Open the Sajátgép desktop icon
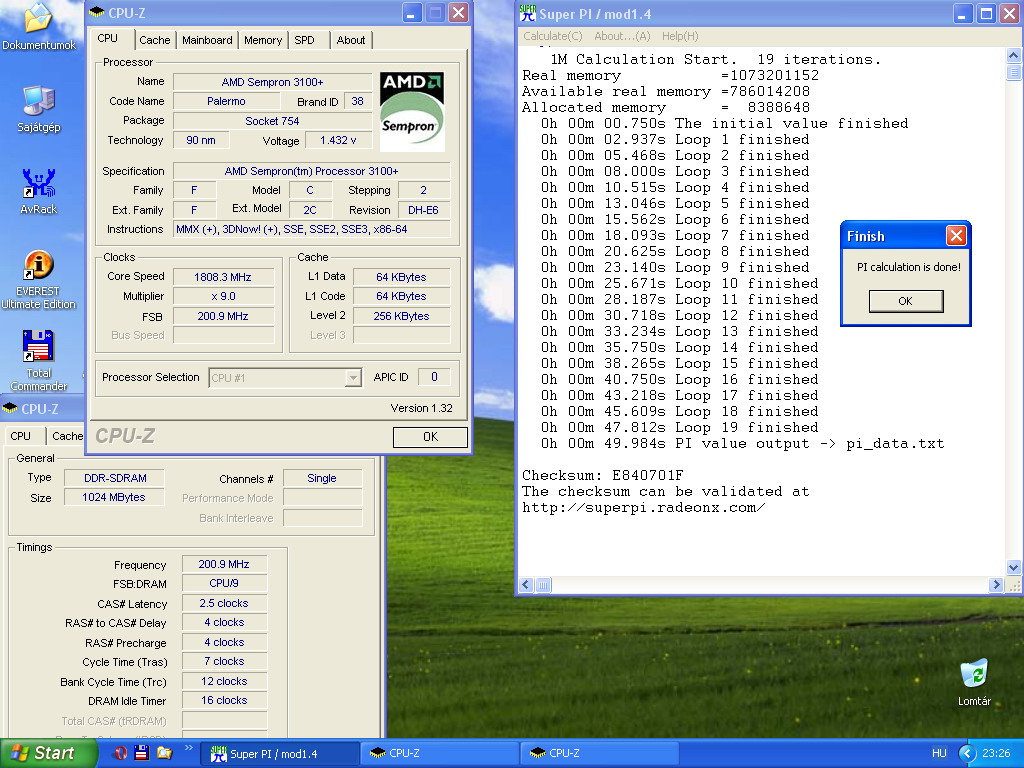The image size is (1024, 768). coord(39,101)
